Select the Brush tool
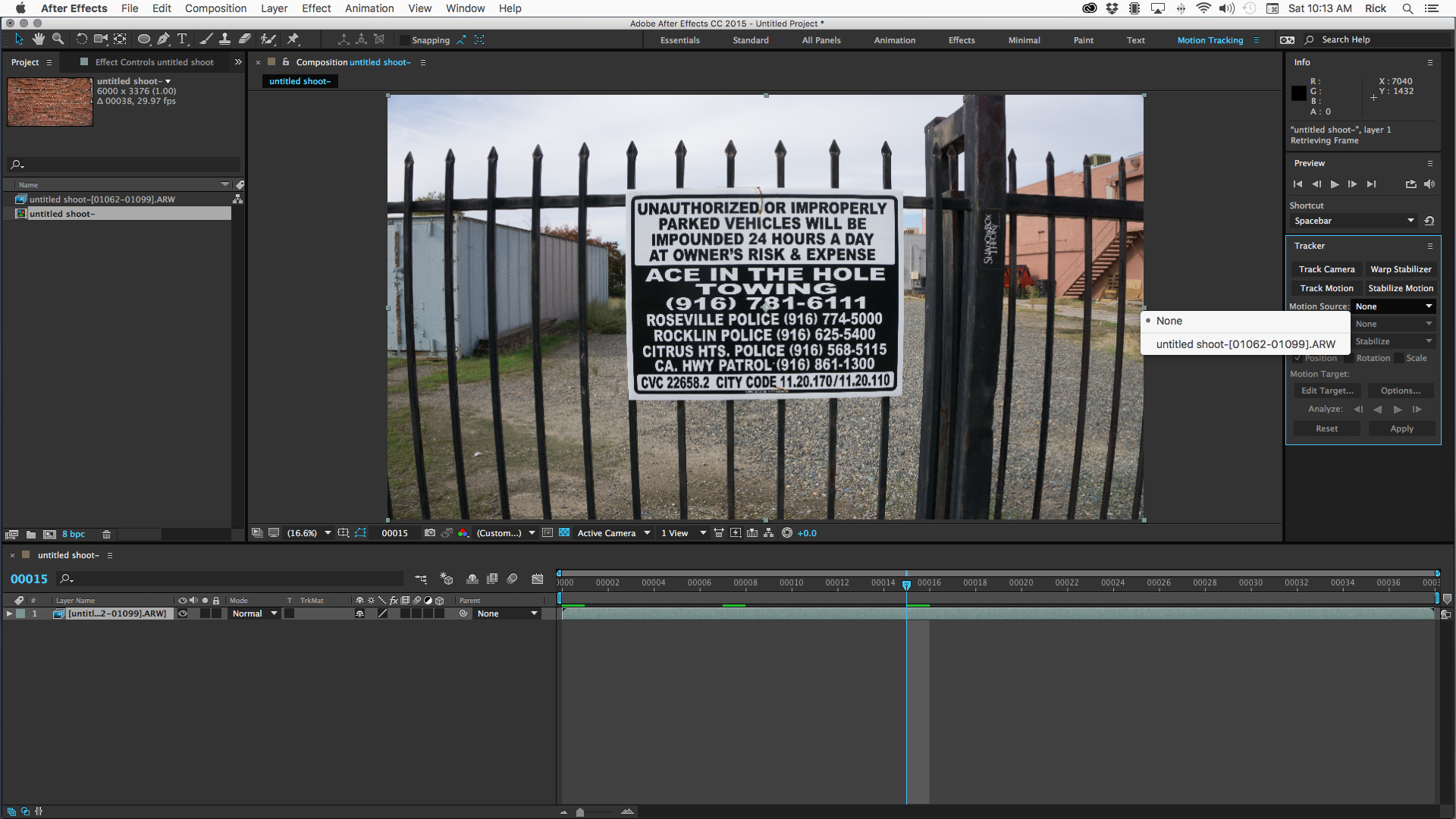Screen dimensions: 1456x819 click(x=206, y=39)
